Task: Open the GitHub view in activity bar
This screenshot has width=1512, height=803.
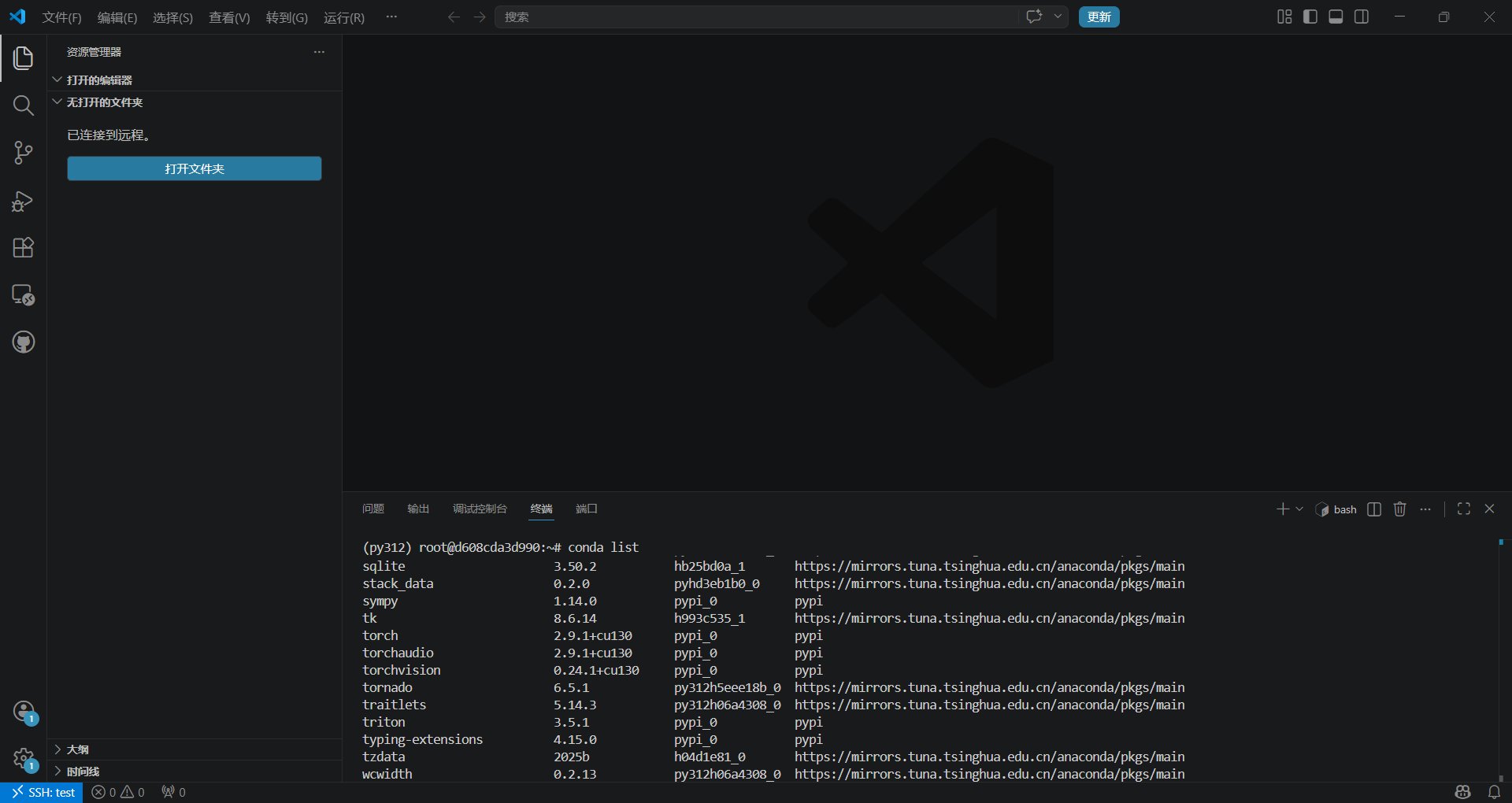Action: [x=24, y=342]
